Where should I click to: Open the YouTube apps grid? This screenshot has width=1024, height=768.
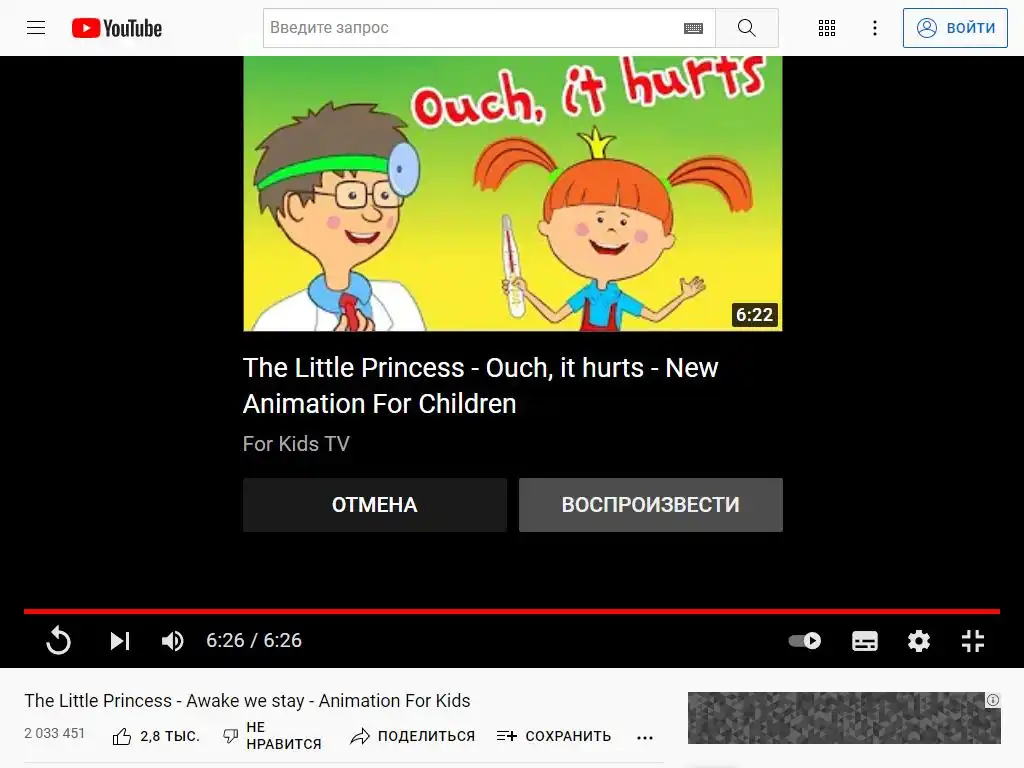click(x=827, y=28)
